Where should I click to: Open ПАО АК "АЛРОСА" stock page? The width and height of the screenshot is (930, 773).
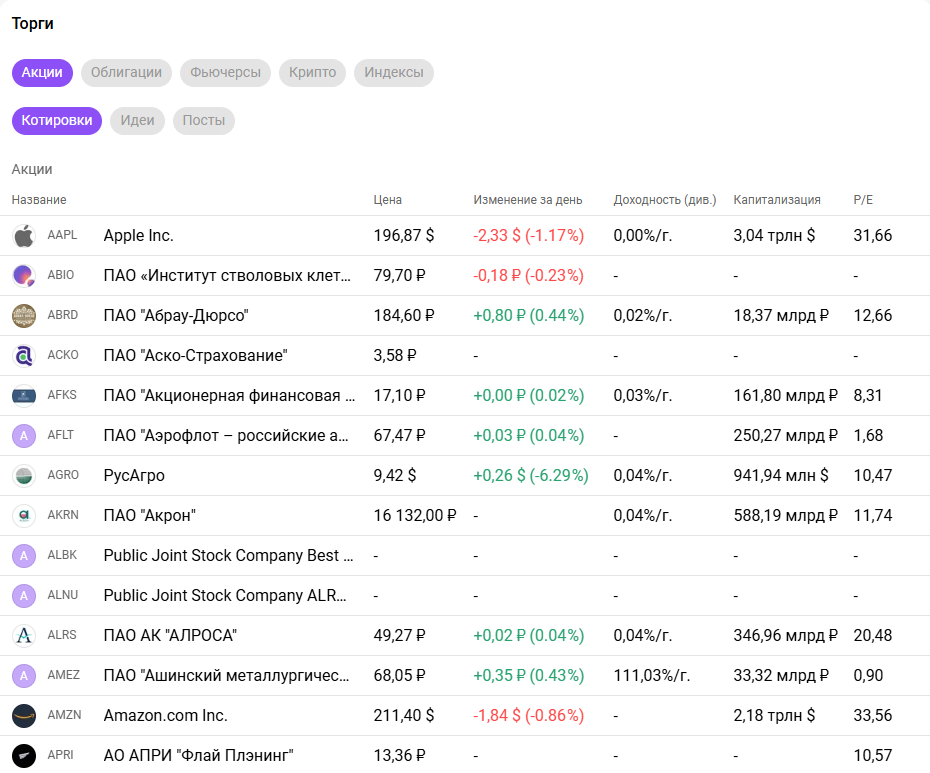coord(170,635)
